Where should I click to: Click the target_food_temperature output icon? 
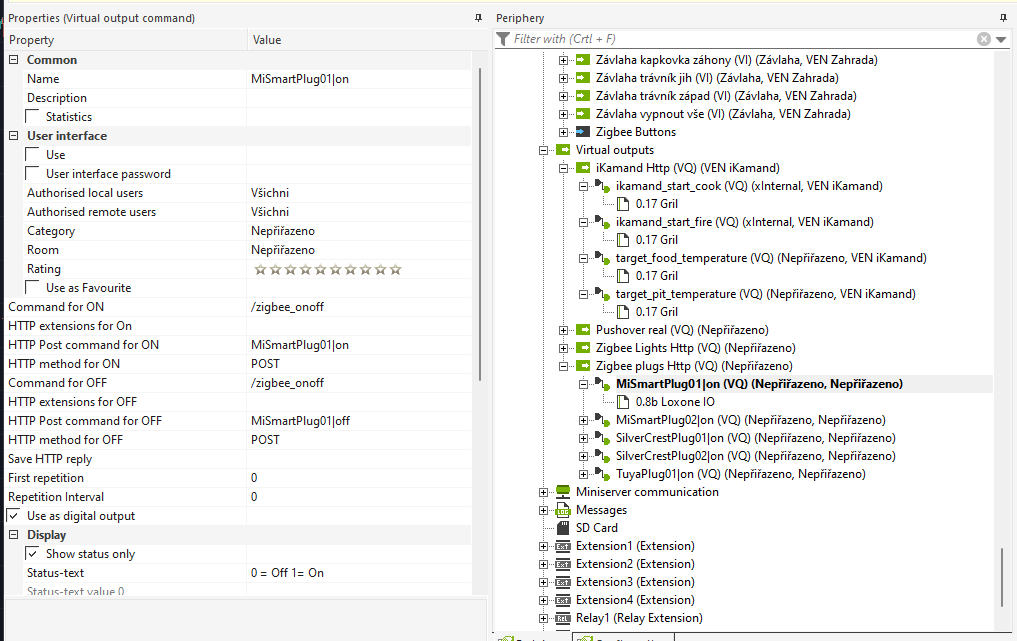pos(603,258)
